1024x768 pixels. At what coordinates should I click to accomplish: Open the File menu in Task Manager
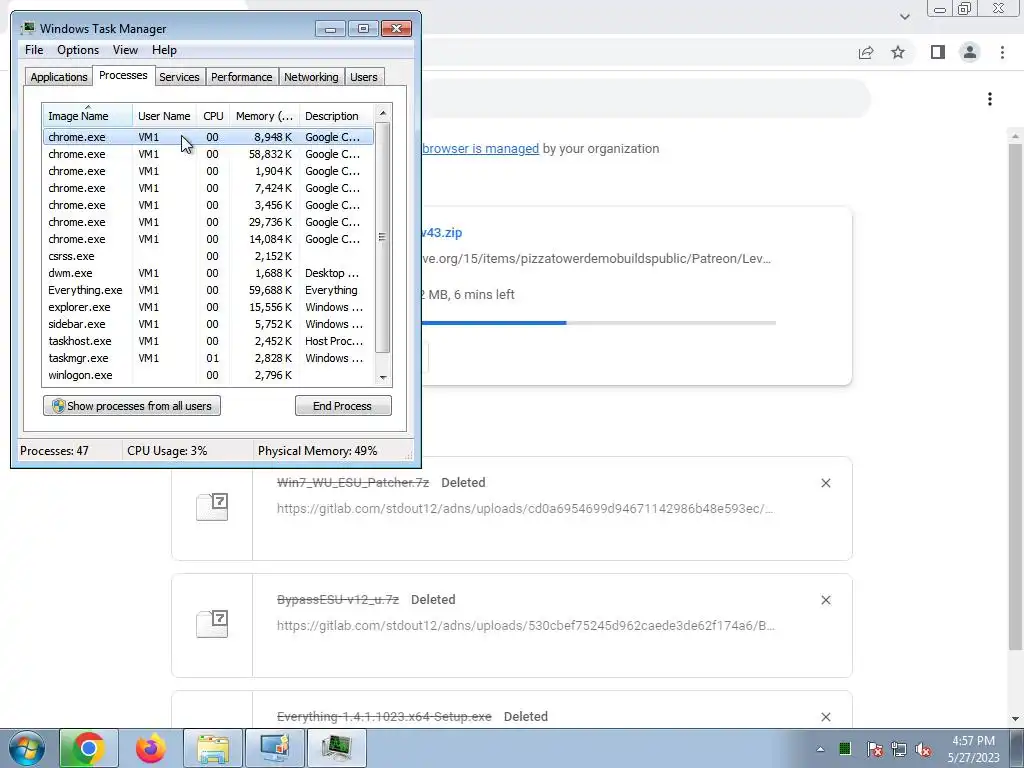click(x=34, y=50)
